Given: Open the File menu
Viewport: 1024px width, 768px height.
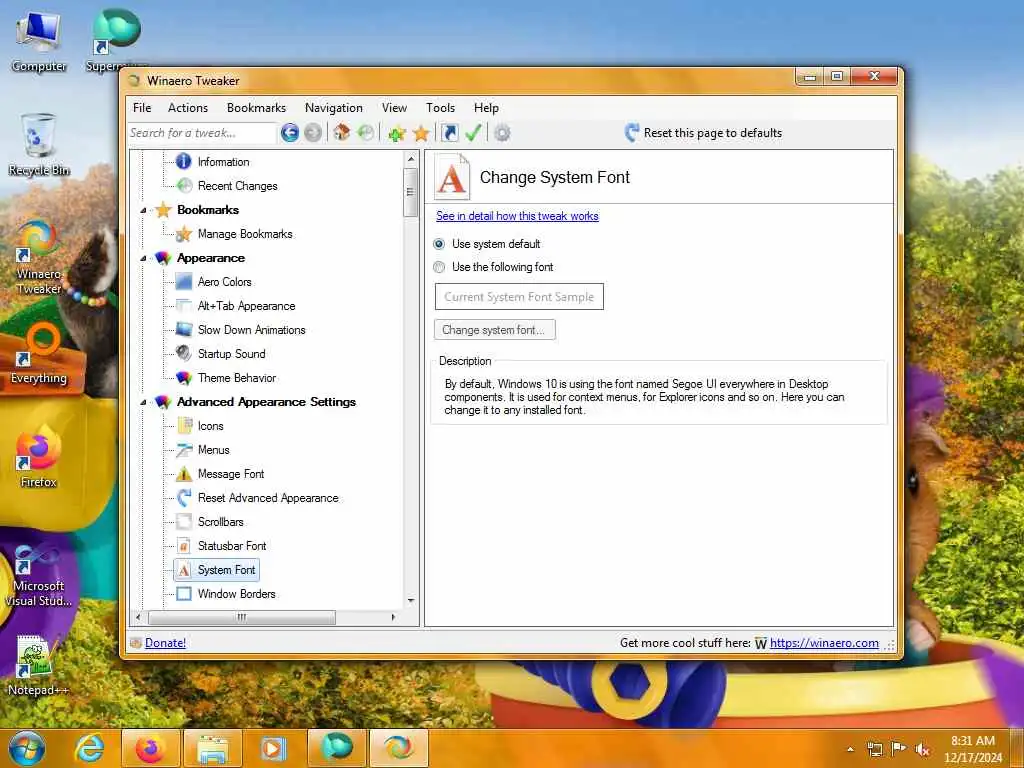Looking at the screenshot, I should tap(142, 108).
